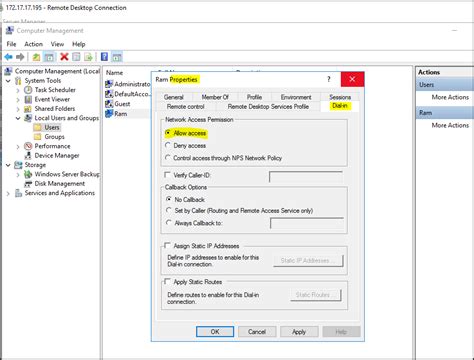Click the blue Help toolbar icon
This screenshot has height=360, width=474.
click(x=104, y=57)
